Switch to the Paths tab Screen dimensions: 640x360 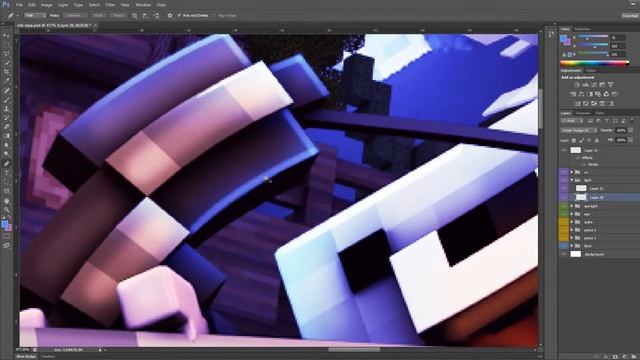(600, 113)
